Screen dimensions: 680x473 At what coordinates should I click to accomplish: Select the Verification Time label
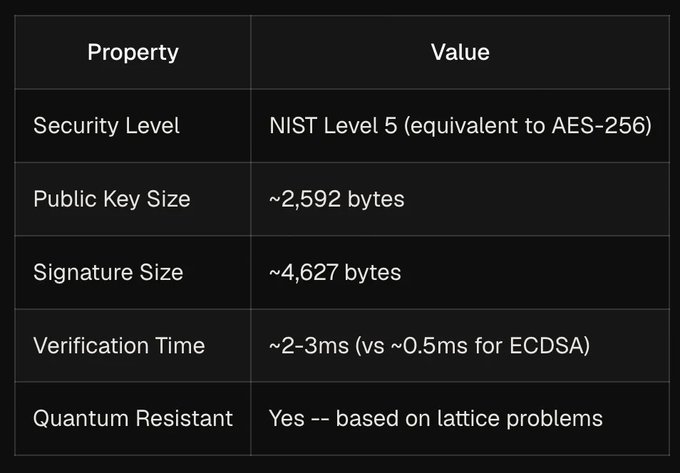(119, 346)
